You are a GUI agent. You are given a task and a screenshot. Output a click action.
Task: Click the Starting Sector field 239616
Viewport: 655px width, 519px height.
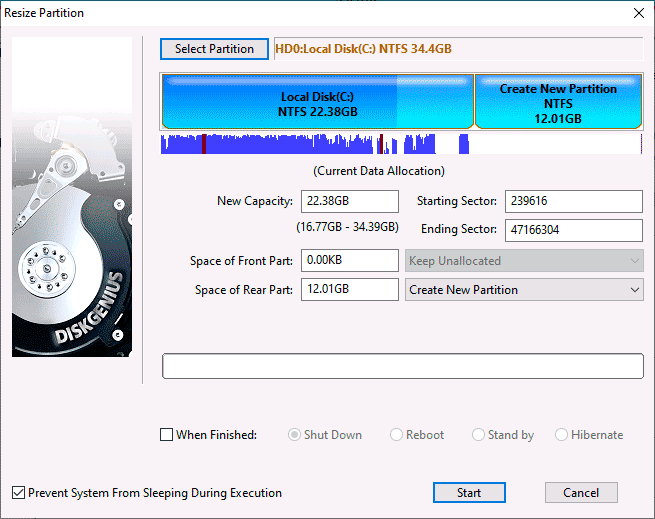tap(574, 201)
